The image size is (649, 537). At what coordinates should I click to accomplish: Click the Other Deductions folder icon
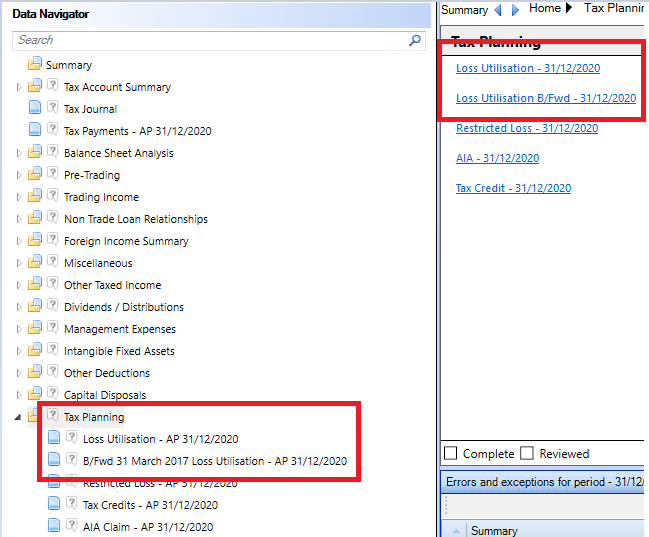click(35, 371)
